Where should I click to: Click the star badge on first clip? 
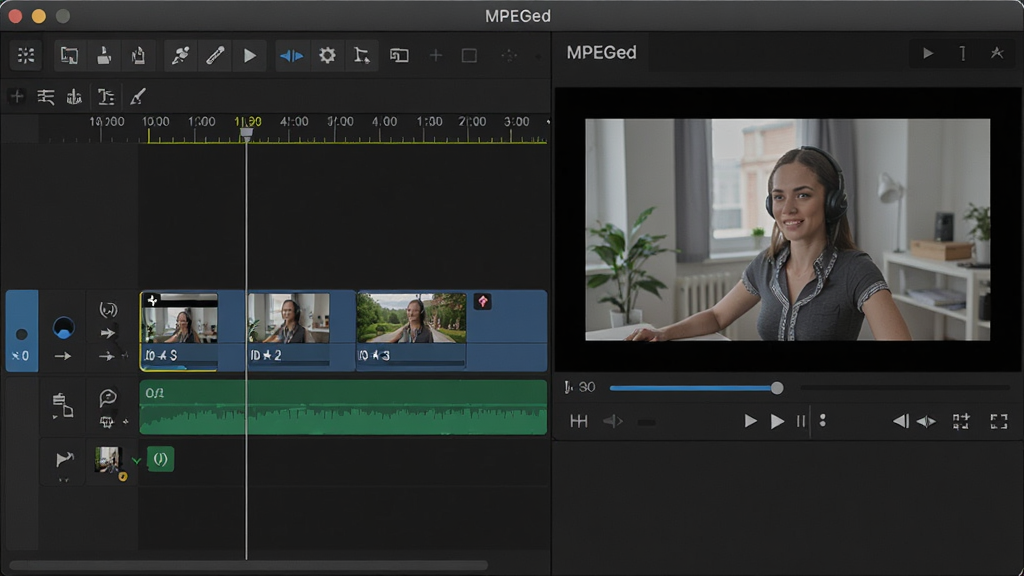[x=152, y=300]
